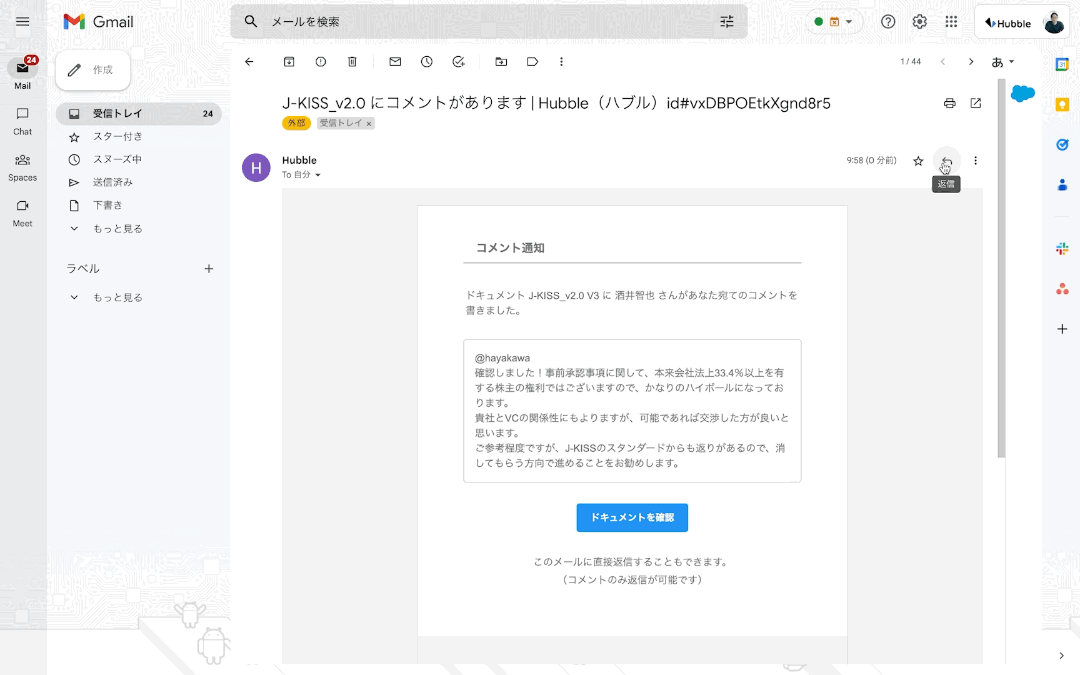Remove the 受信トレイ label chip
This screenshot has width=1080, height=675.
pyautogui.click(x=369, y=124)
